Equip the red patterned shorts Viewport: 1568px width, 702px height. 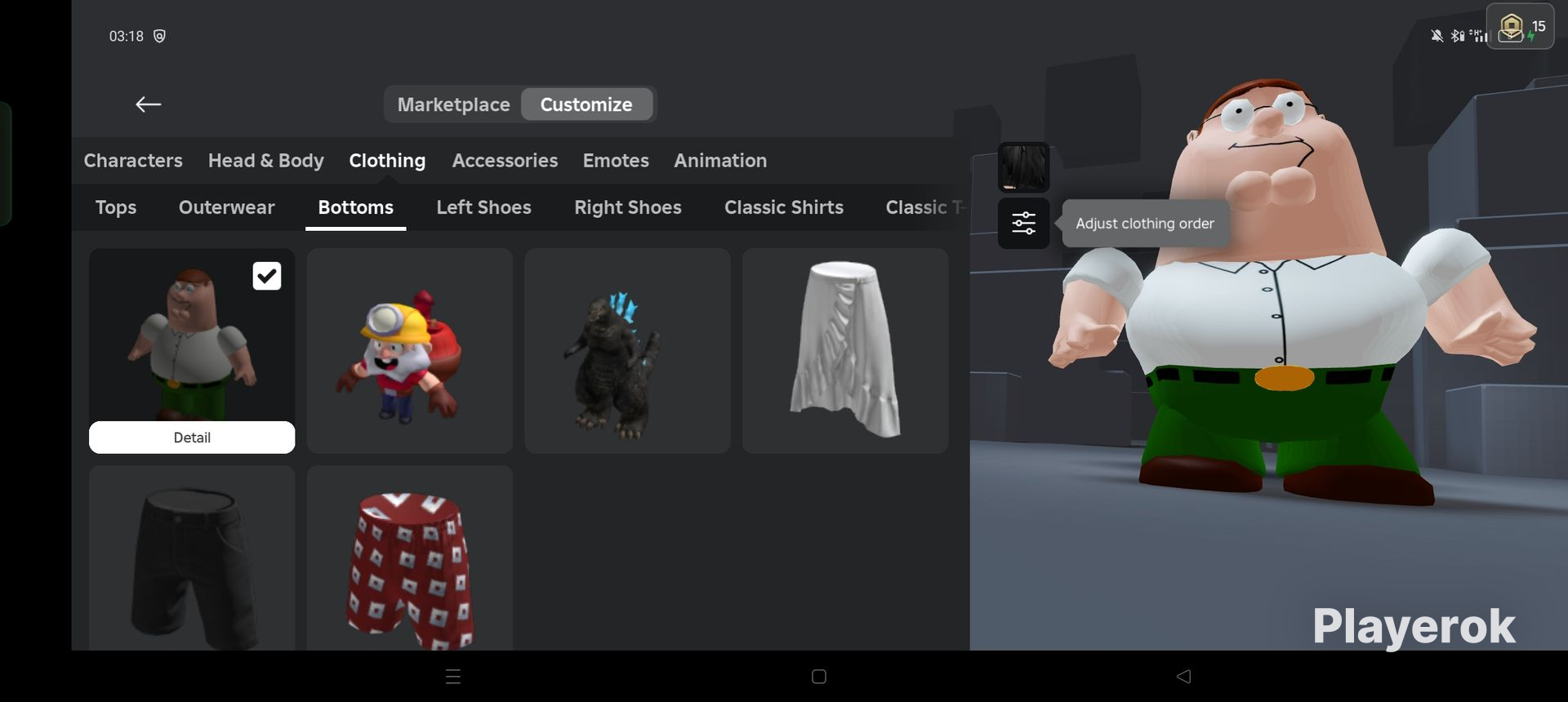410,558
